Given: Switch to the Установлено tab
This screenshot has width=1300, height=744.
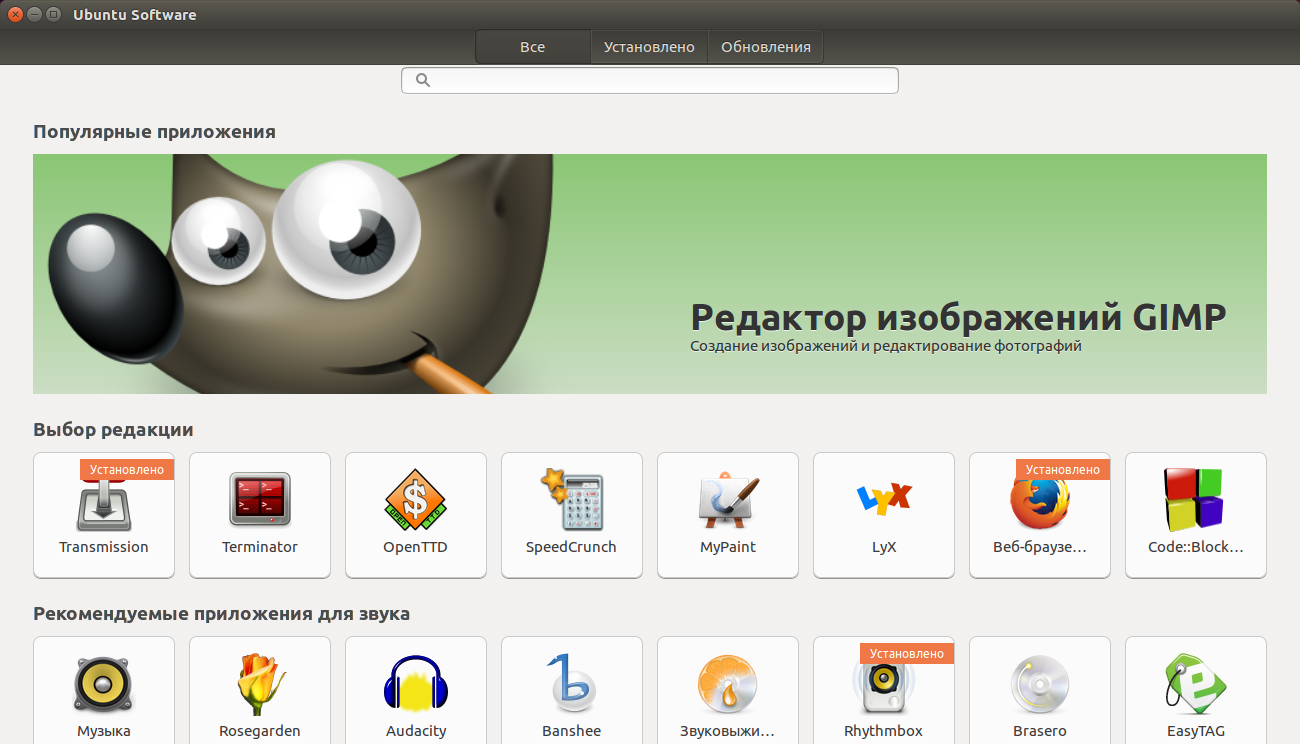Looking at the screenshot, I should pyautogui.click(x=649, y=47).
